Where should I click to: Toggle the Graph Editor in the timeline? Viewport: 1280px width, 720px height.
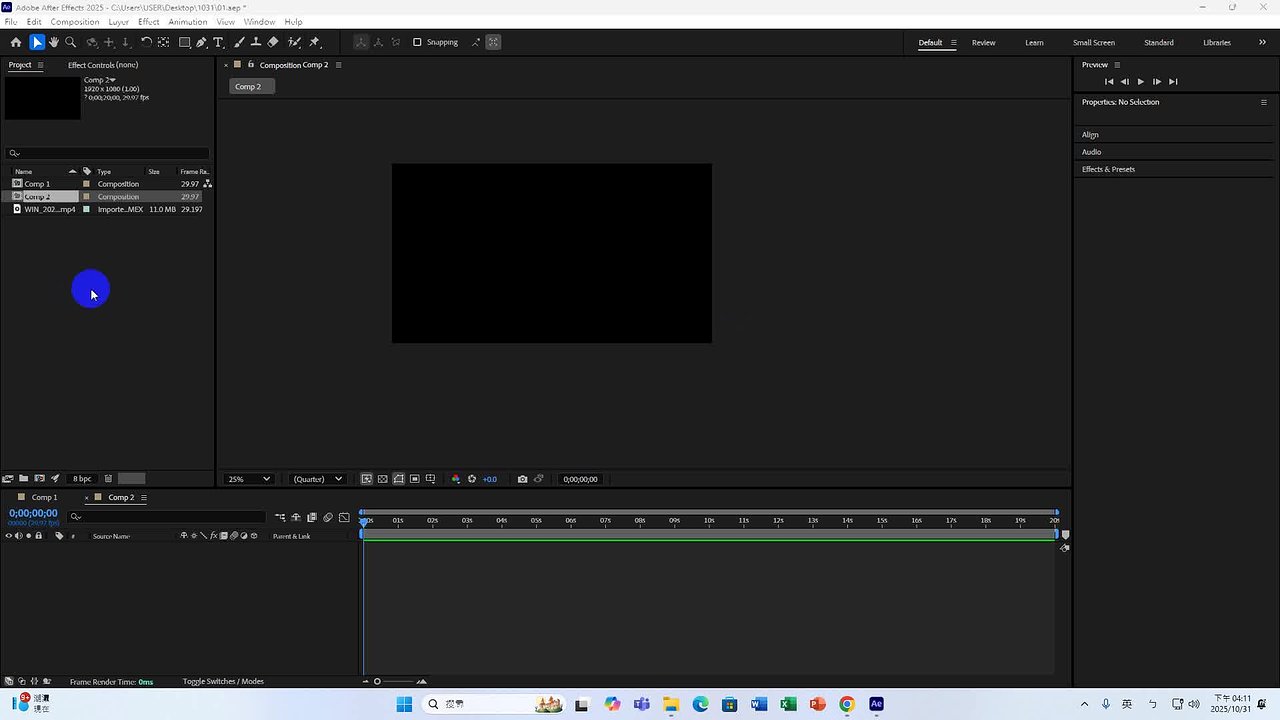345,517
